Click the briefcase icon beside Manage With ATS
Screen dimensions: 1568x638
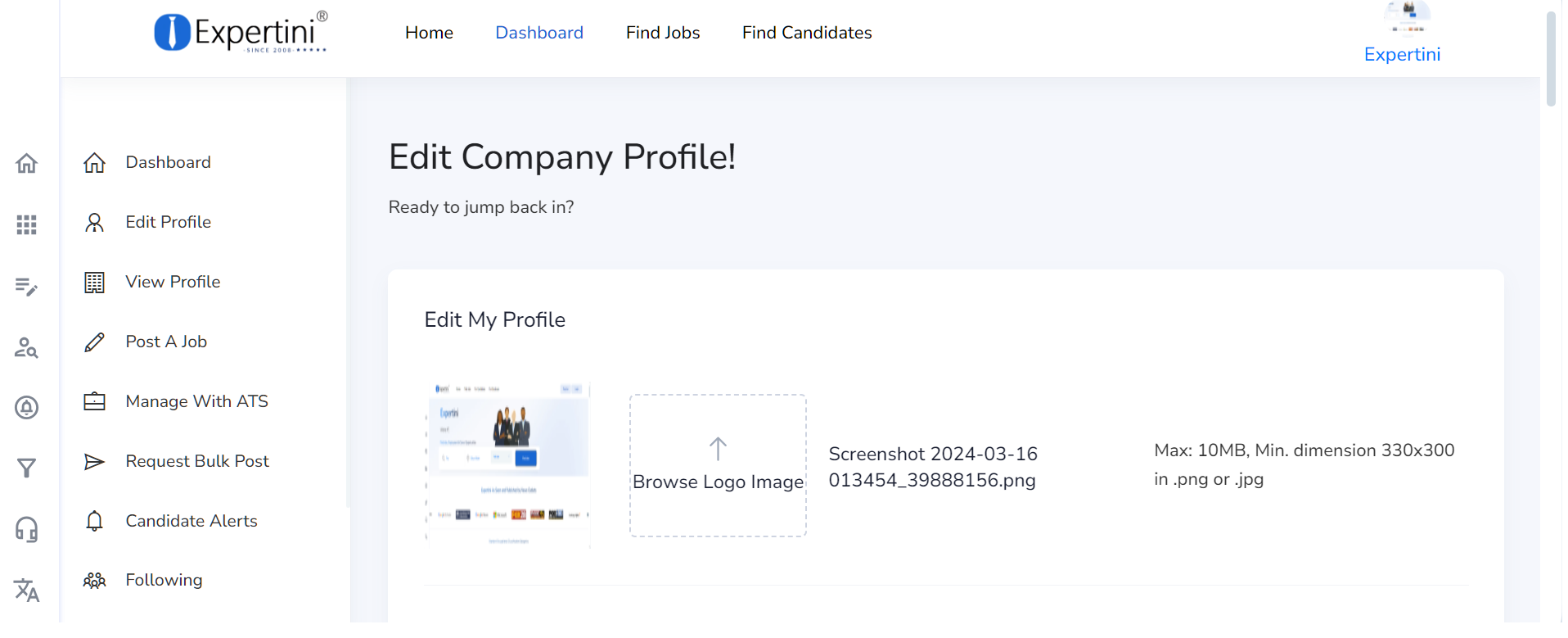click(94, 401)
